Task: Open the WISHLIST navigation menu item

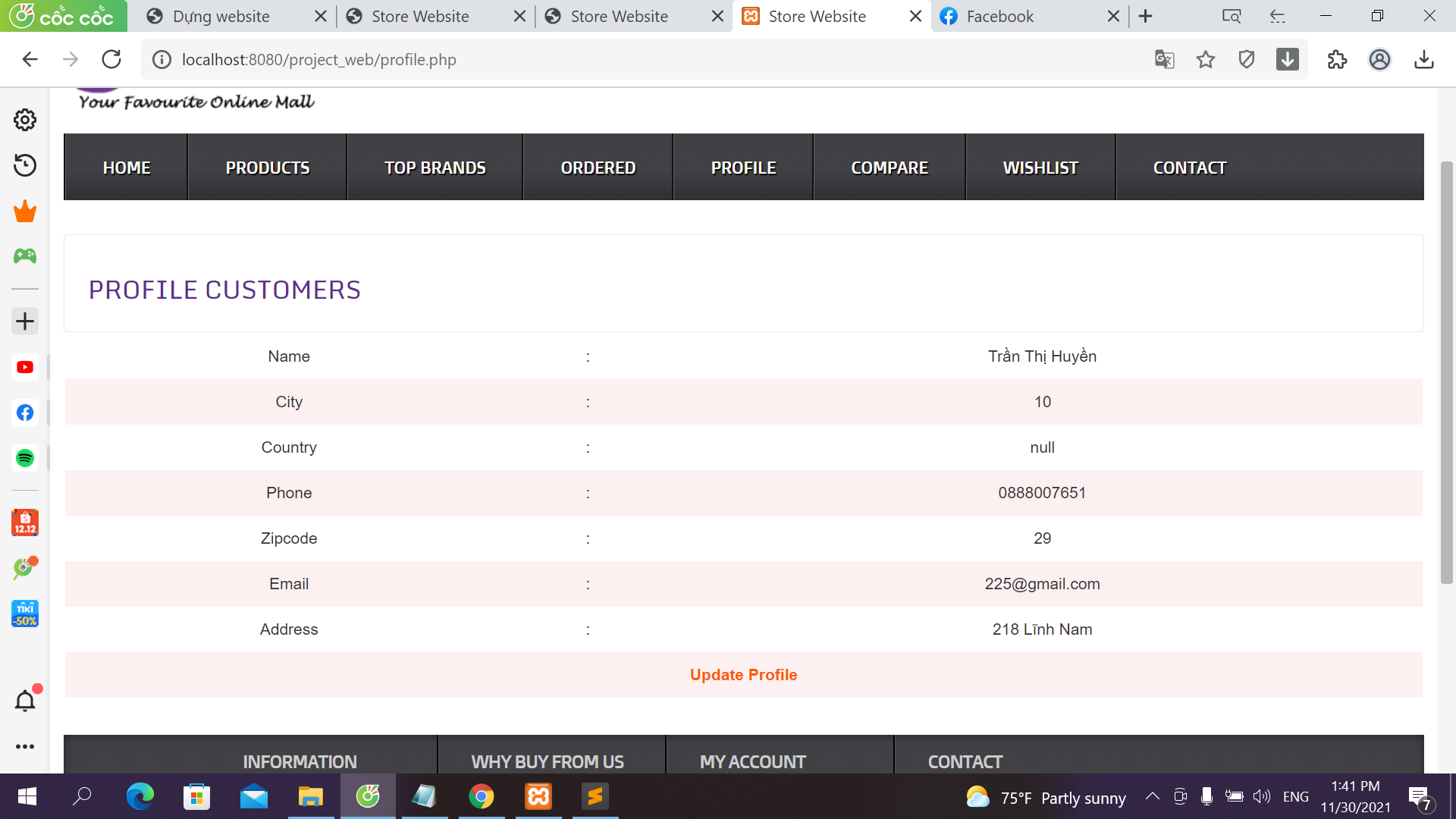Action: (1040, 168)
